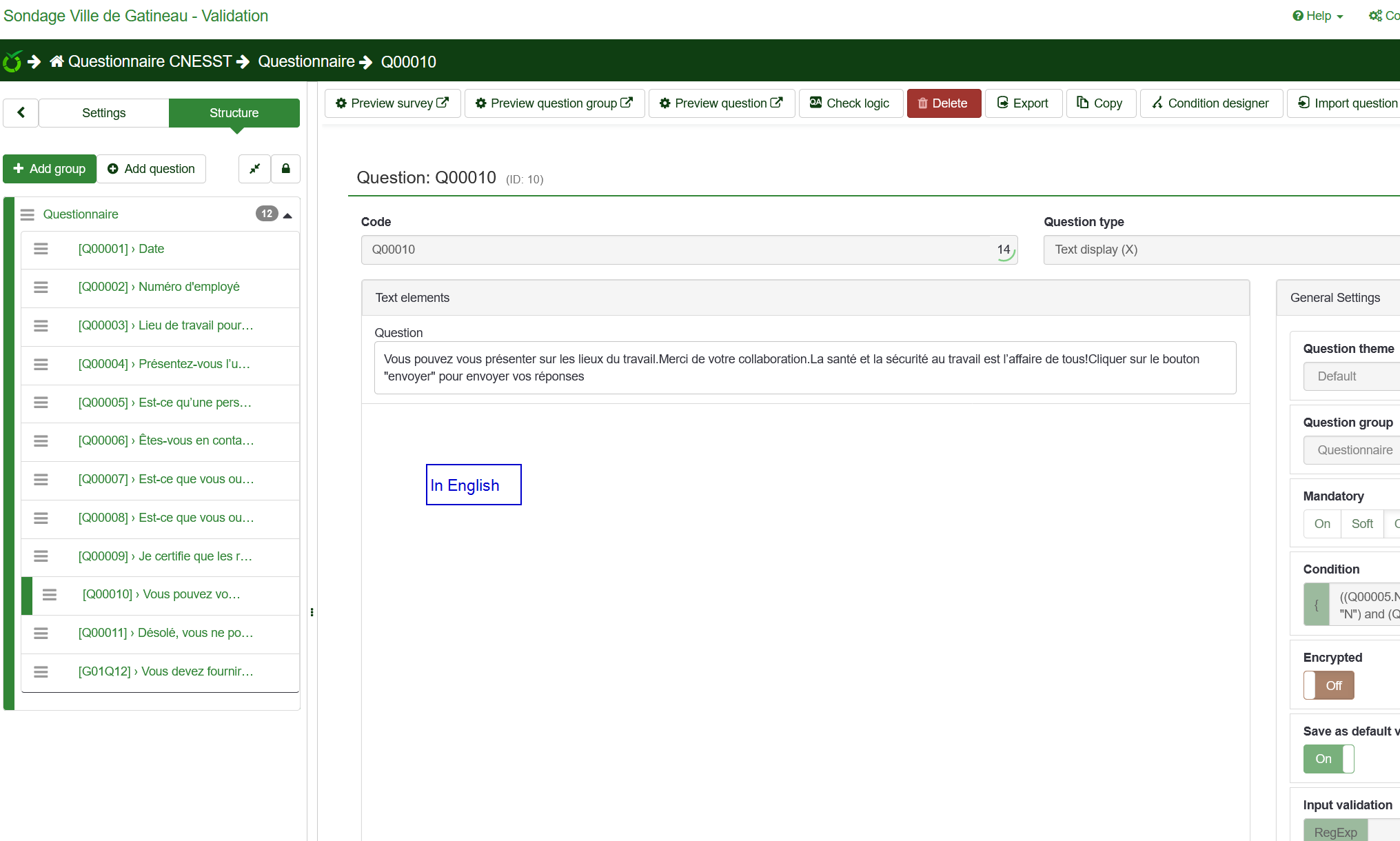
Task: Click the LimeSurvey logo icon
Action: (x=12, y=62)
